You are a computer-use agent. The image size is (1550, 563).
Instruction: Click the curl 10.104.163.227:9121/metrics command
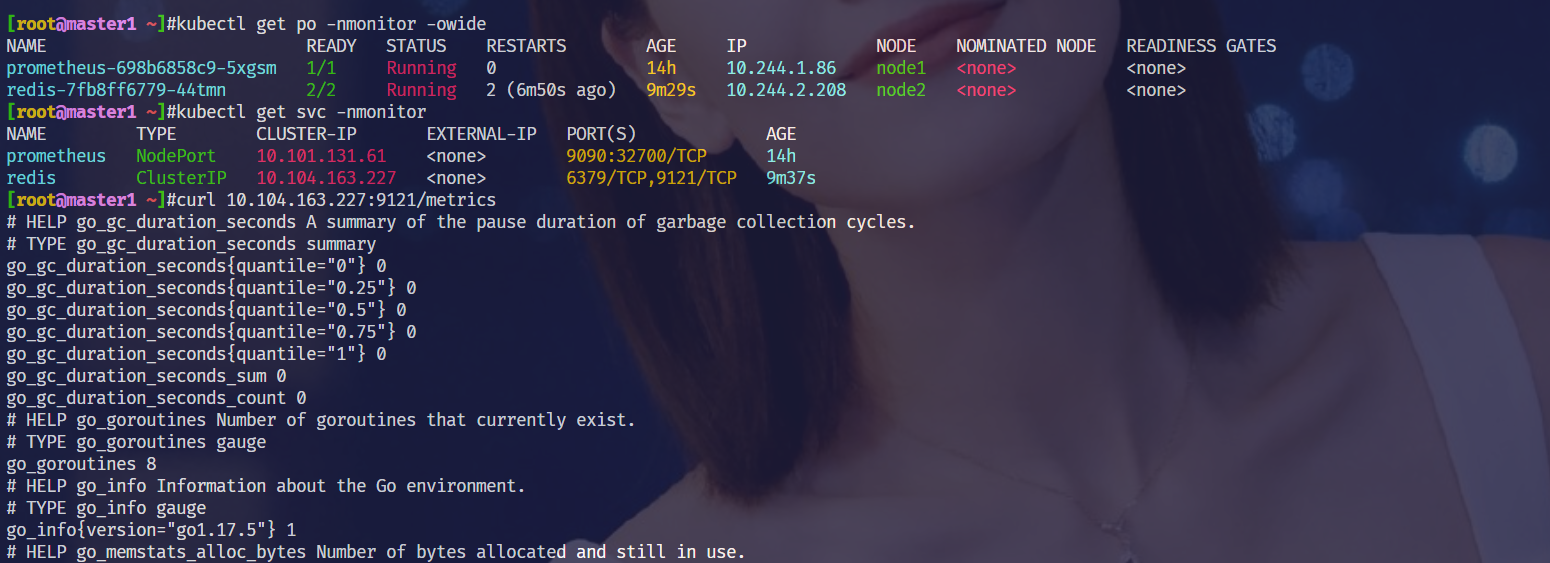coord(336,200)
